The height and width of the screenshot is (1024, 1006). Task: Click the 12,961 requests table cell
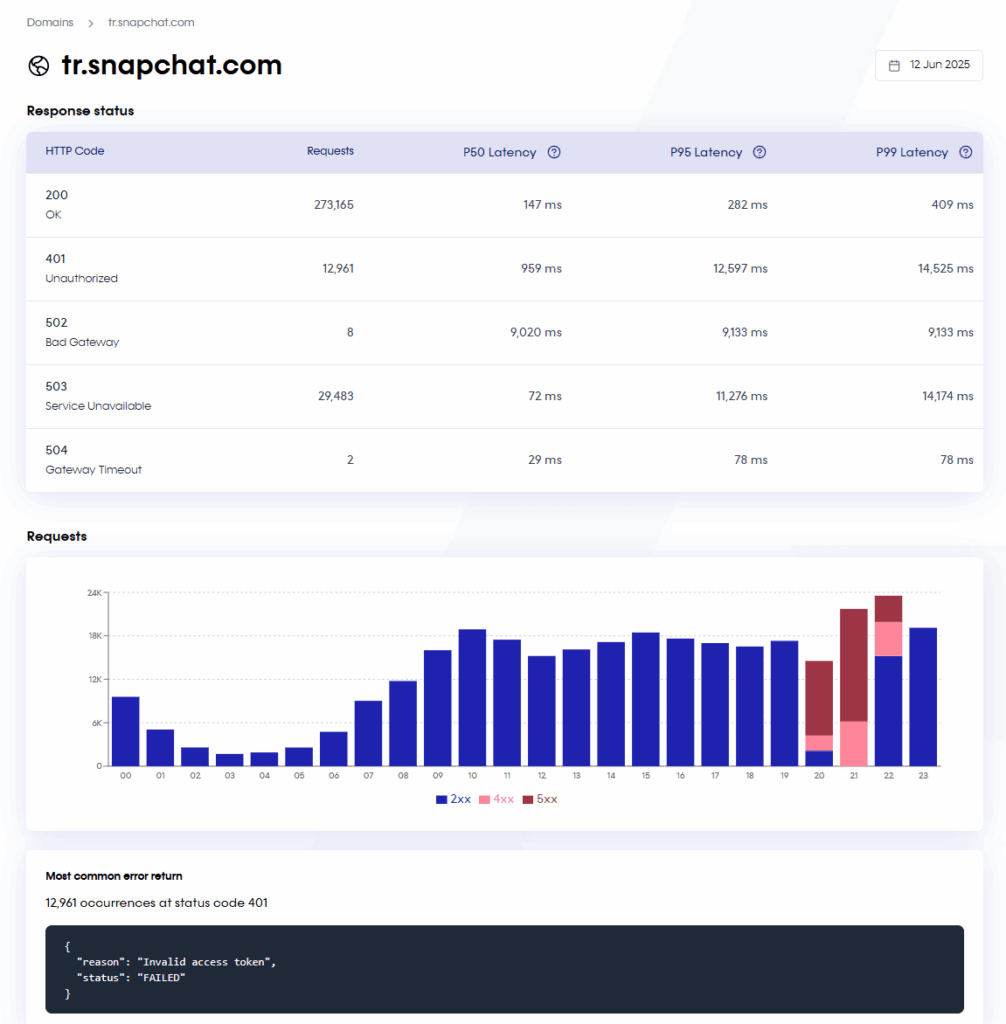tap(338, 268)
